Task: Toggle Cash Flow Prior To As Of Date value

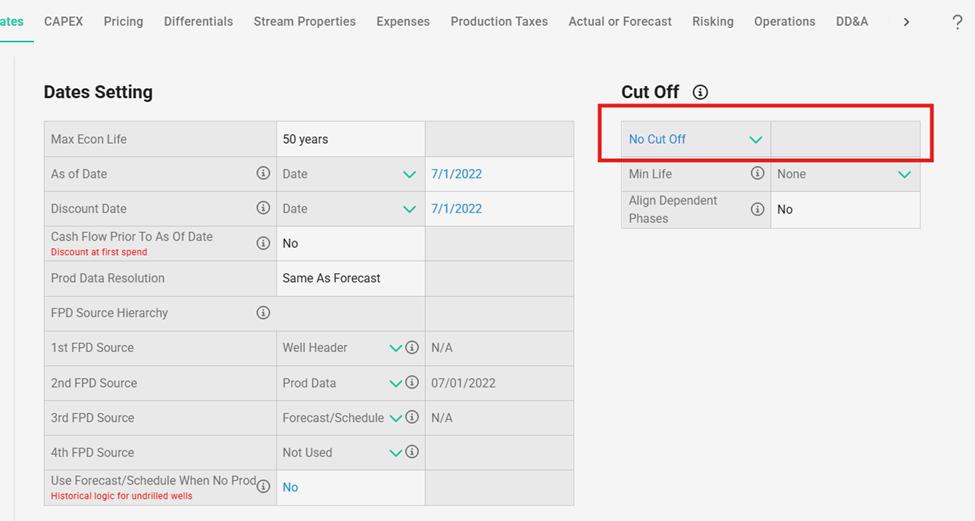Action: [290, 244]
